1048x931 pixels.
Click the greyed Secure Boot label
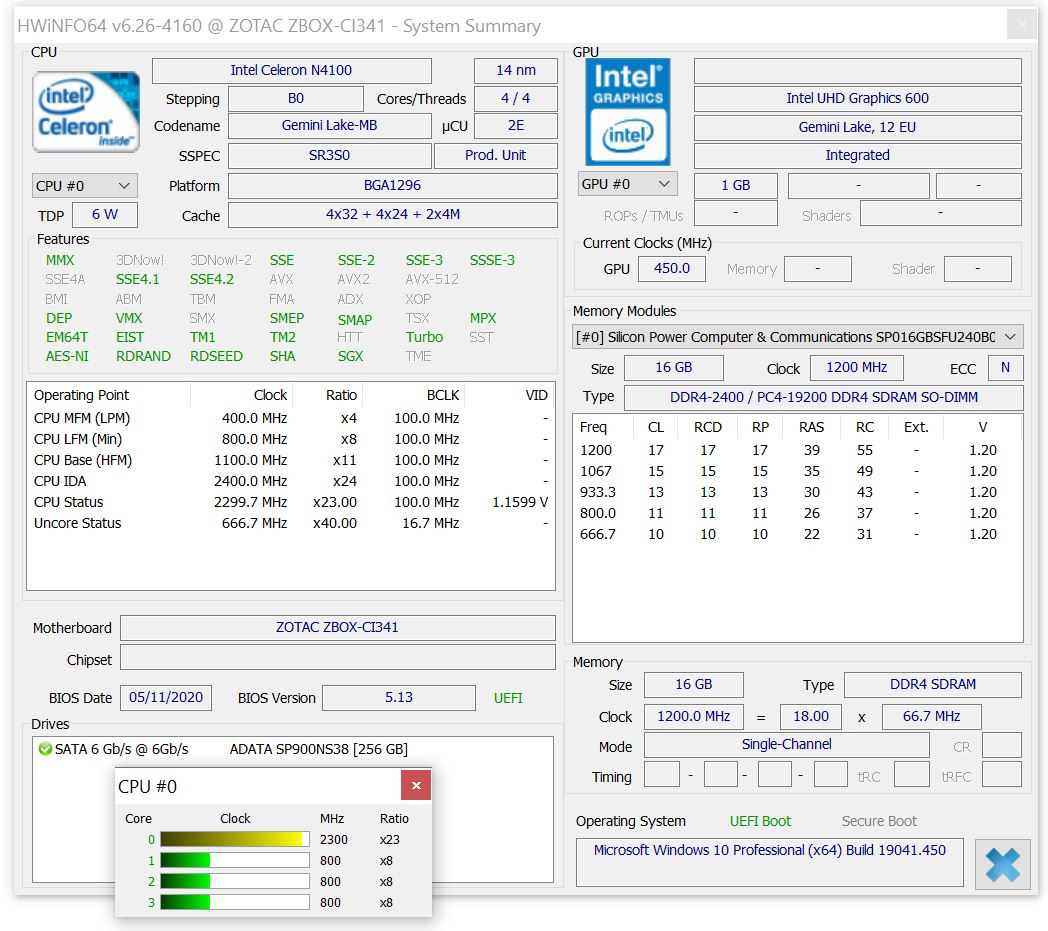879,821
